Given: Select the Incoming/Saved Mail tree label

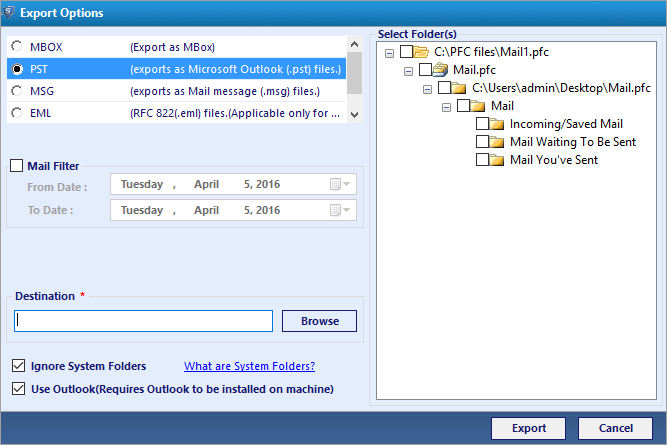Looking at the screenshot, I should (x=566, y=124).
